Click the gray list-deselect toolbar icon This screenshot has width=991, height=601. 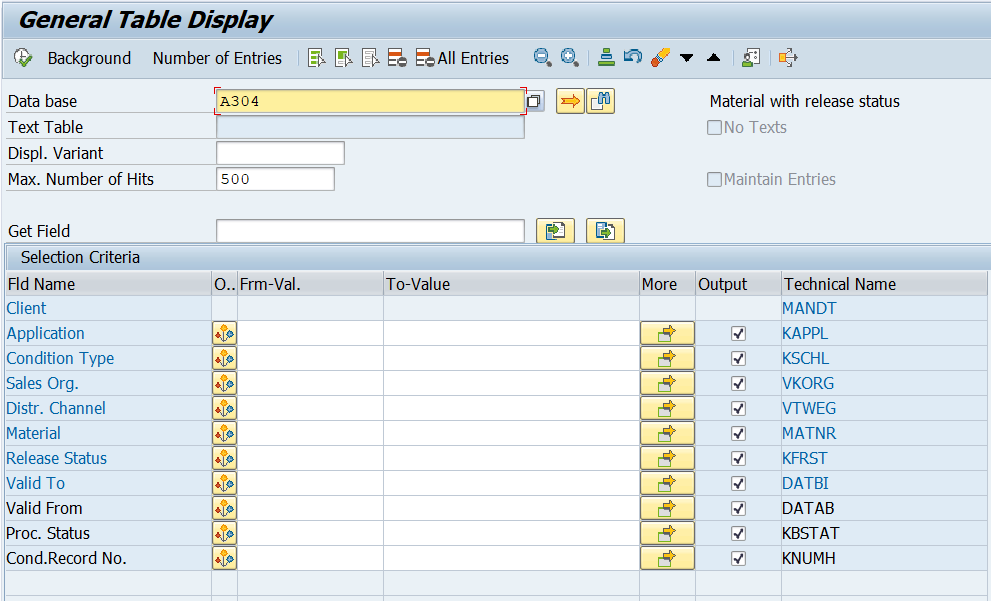point(371,58)
